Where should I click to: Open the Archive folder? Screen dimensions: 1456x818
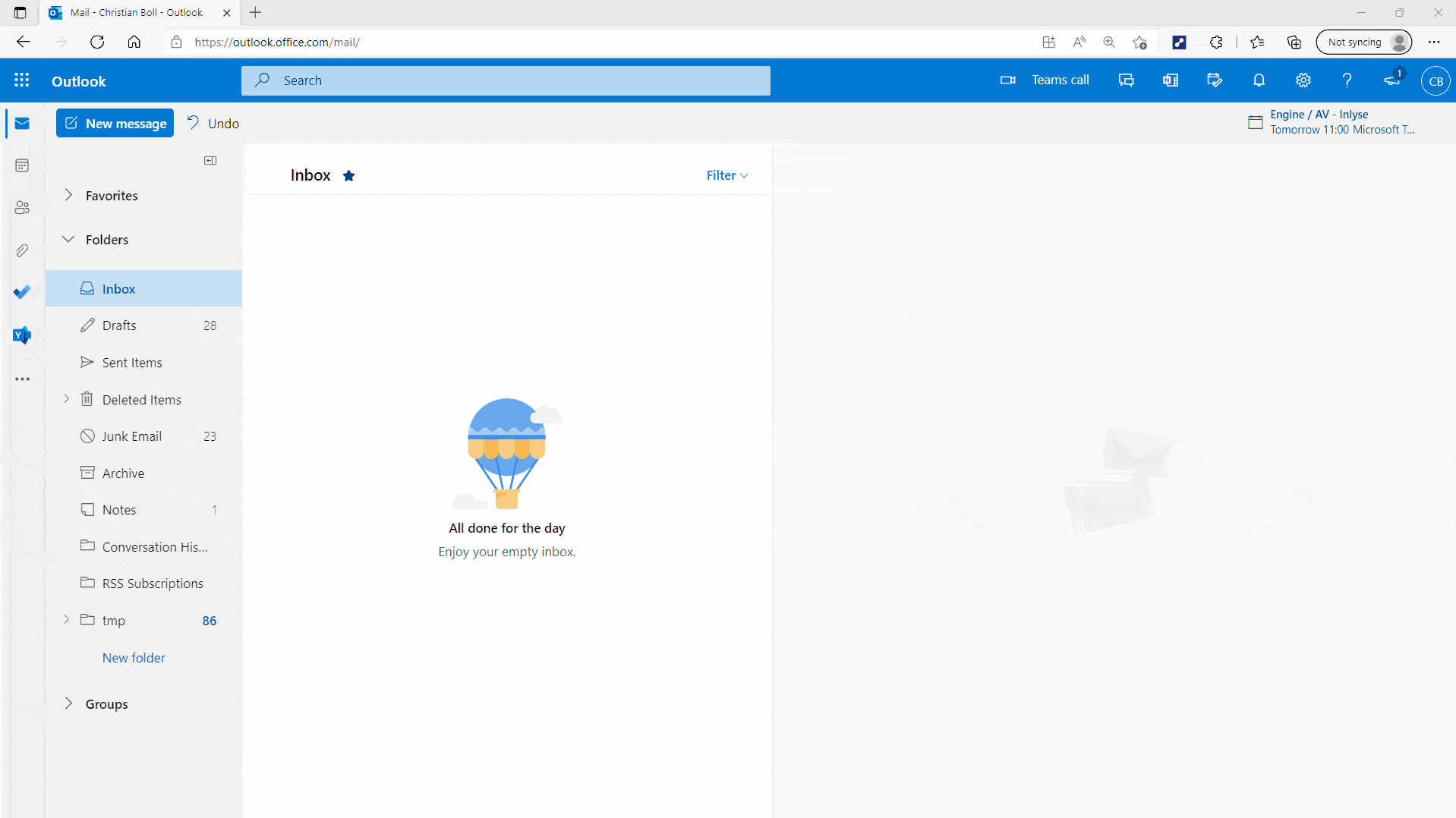click(143, 473)
